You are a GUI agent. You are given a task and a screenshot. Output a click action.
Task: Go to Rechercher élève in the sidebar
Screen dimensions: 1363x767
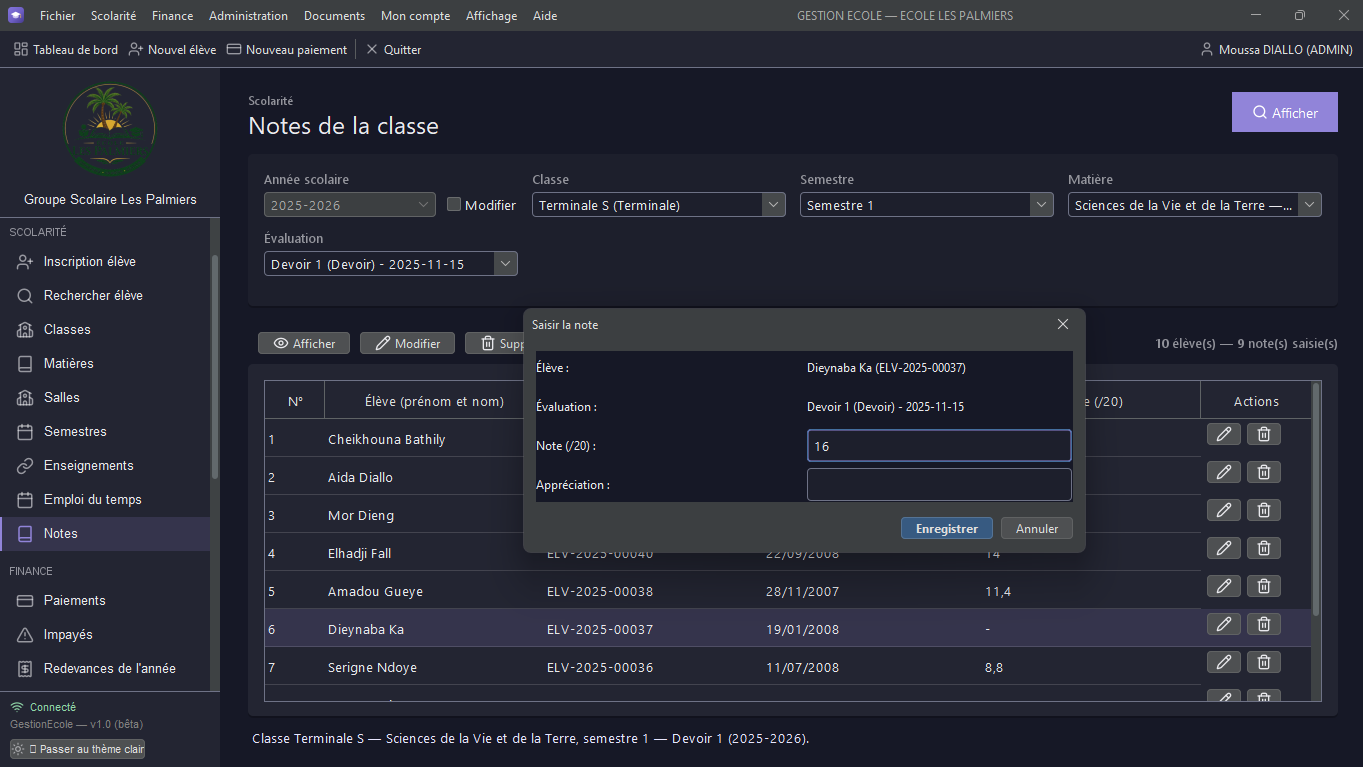(x=105, y=295)
